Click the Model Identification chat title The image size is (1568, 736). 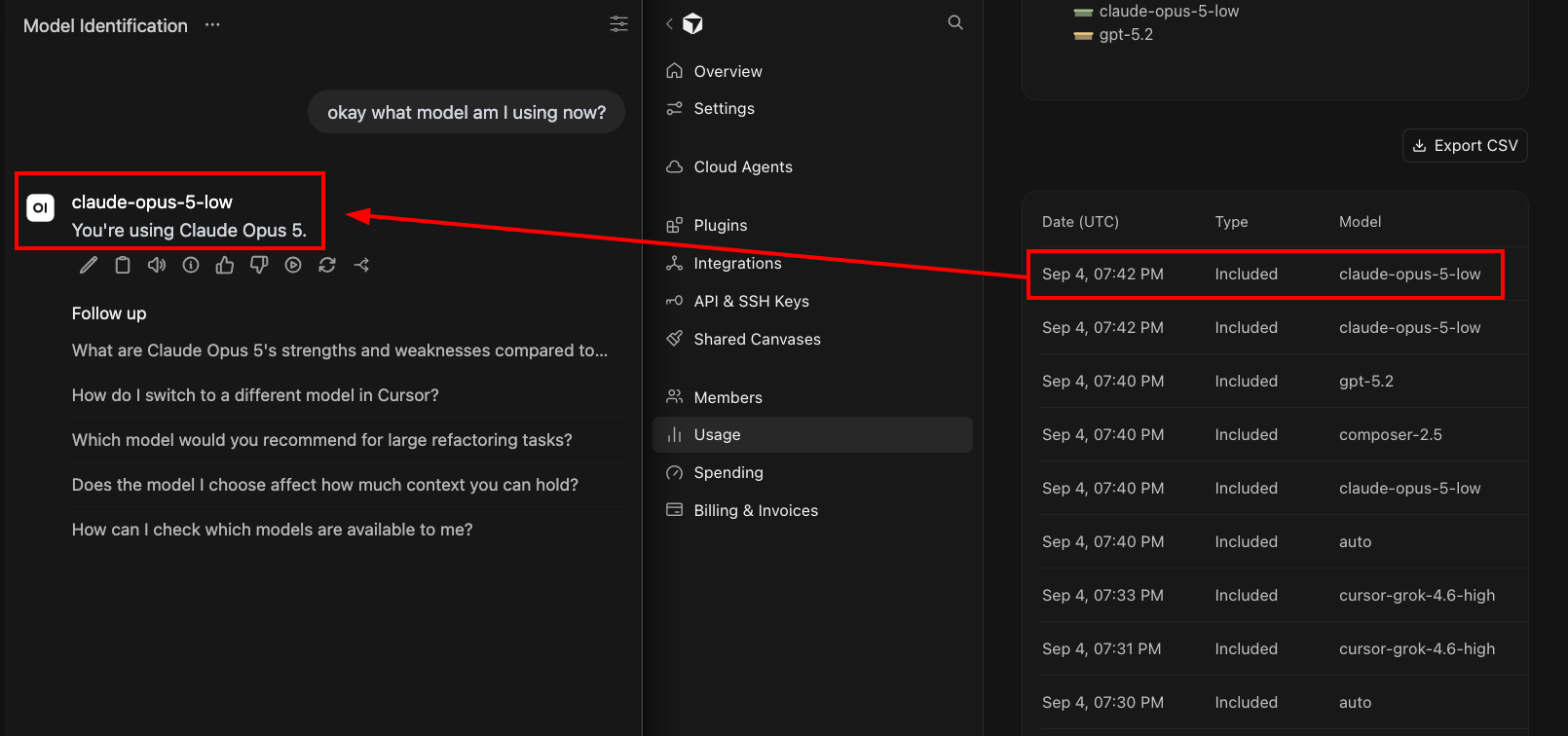tap(105, 26)
